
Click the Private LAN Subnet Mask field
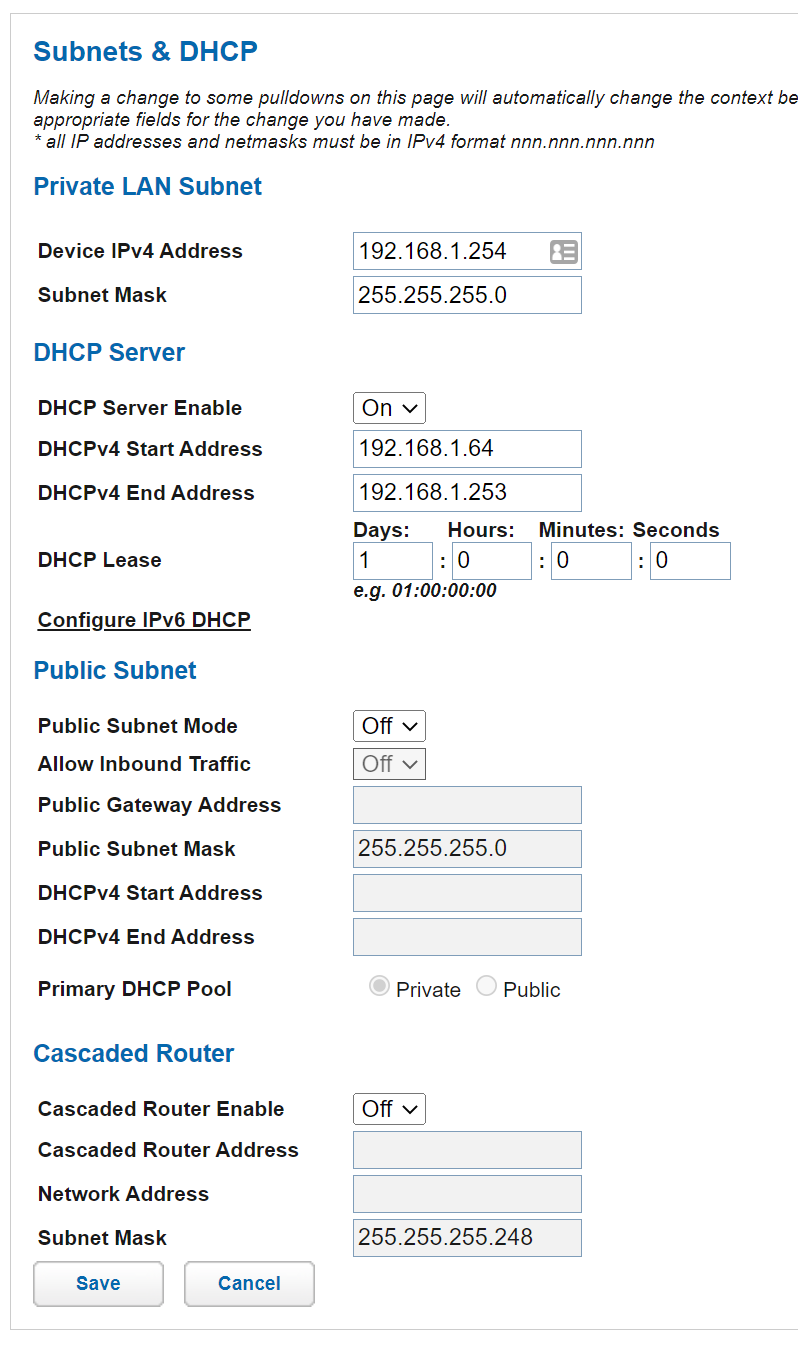(467, 295)
